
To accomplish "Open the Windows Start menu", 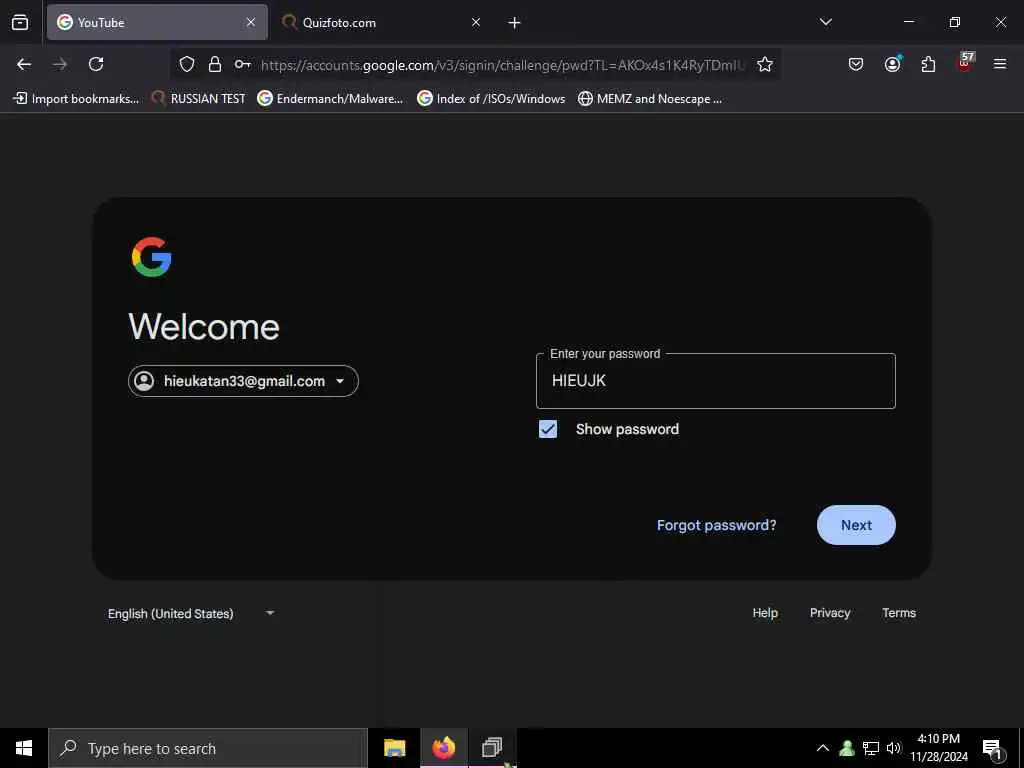I will pos(24,748).
